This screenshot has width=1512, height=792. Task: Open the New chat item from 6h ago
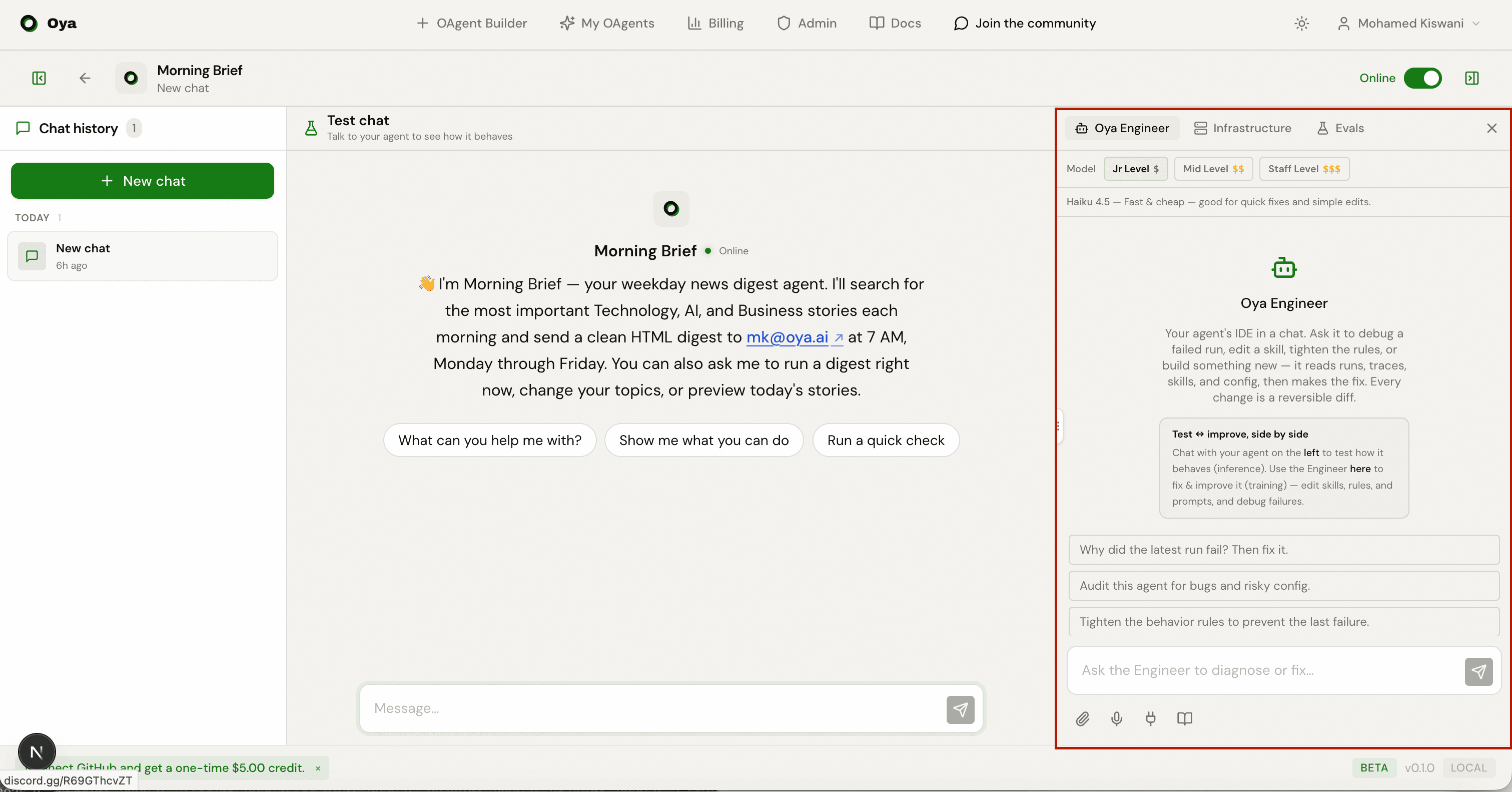[143, 256]
